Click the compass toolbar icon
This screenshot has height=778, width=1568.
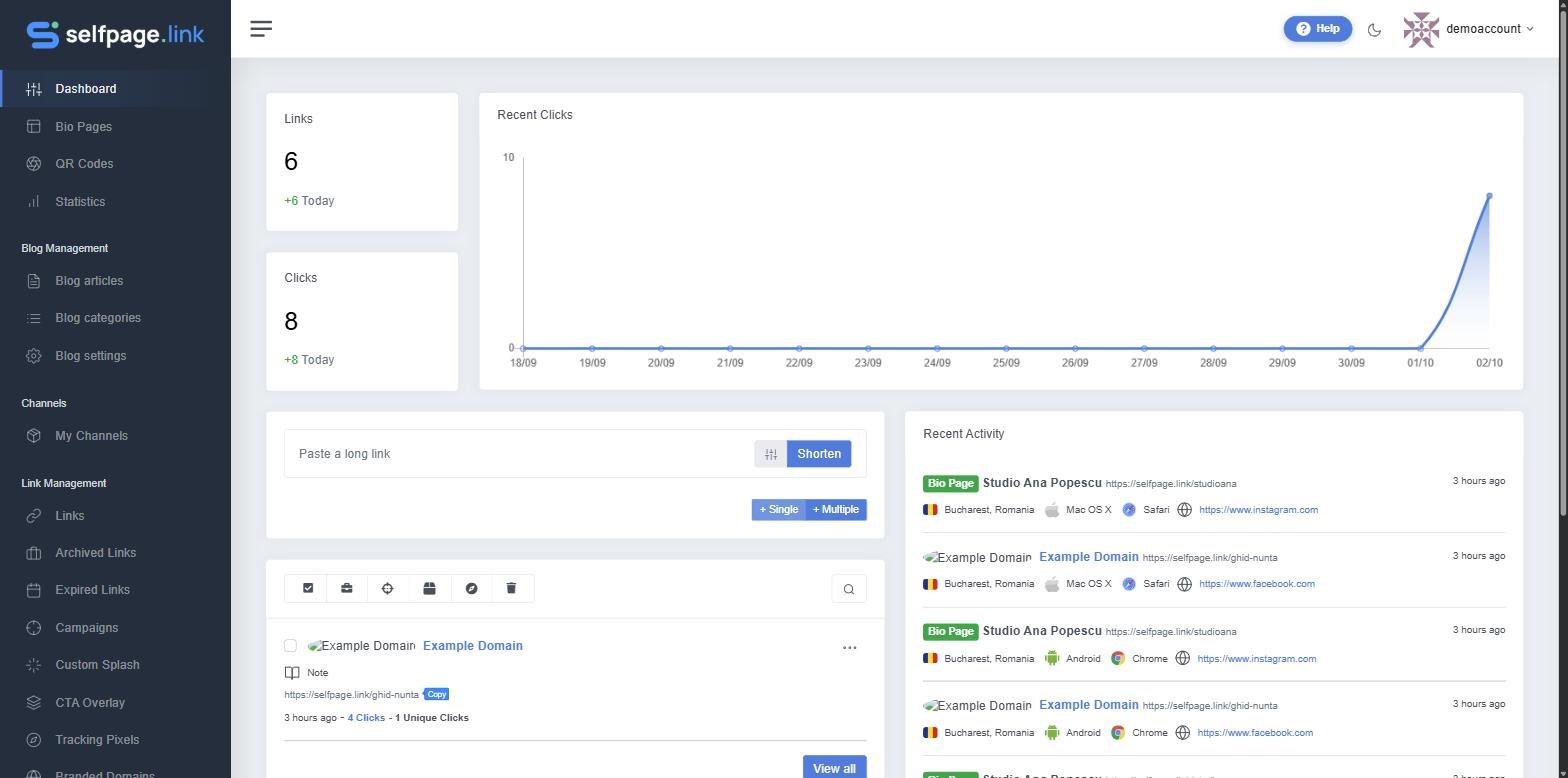(471, 589)
